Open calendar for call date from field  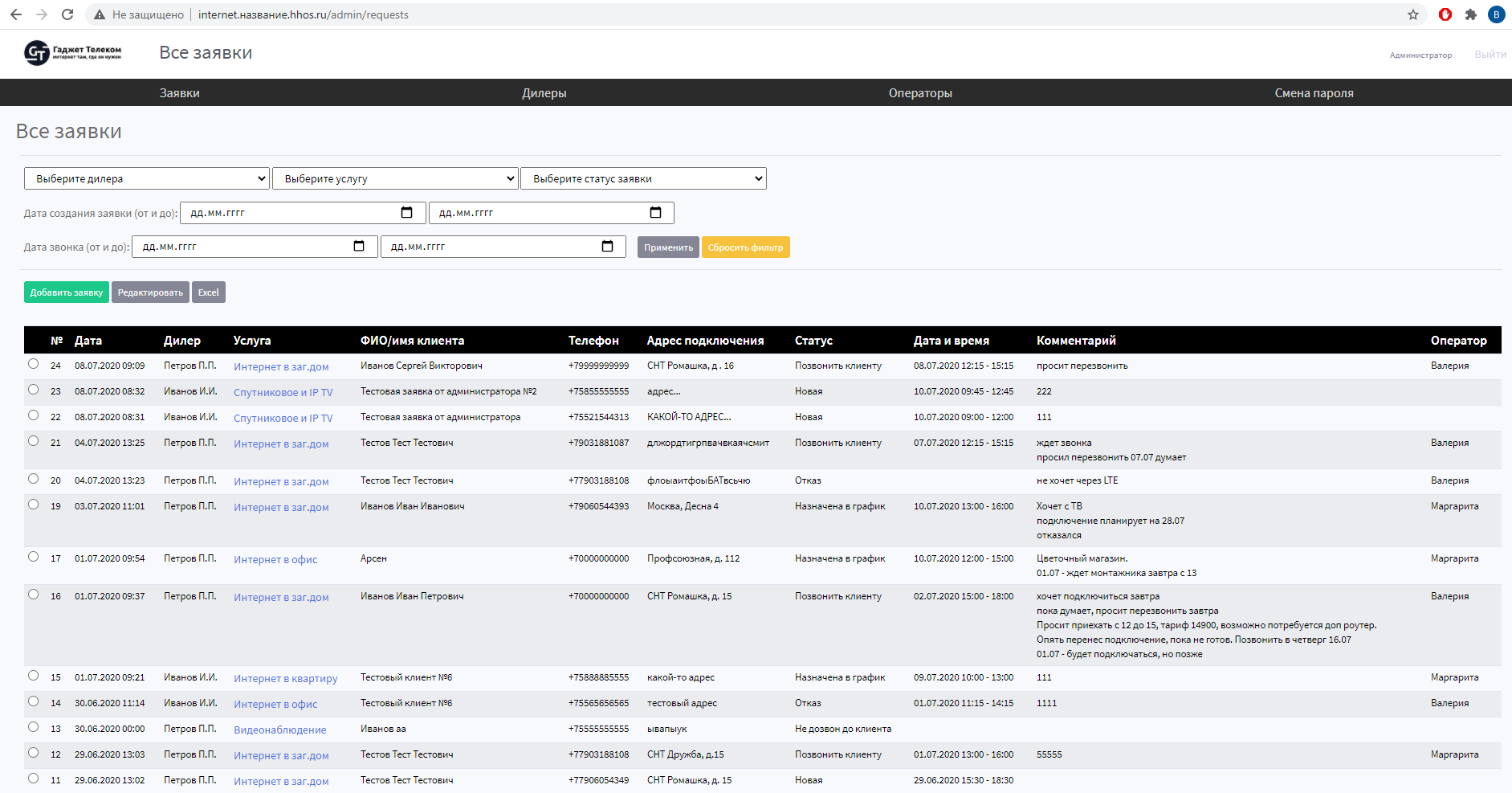tap(359, 247)
